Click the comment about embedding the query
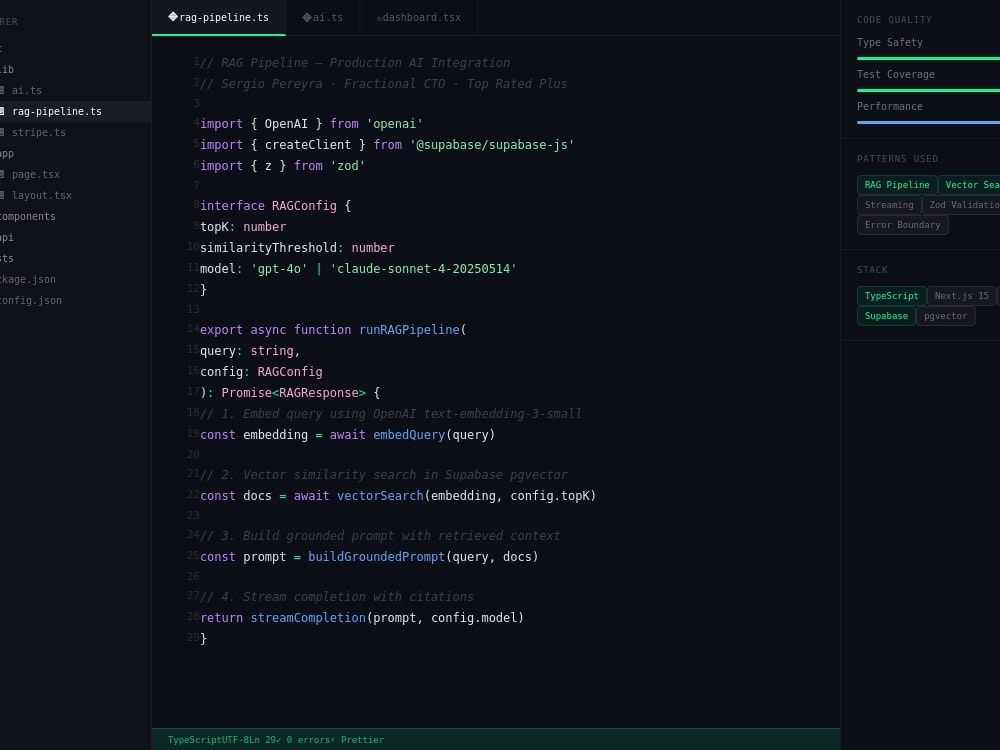Image resolution: width=1000 pixels, height=750 pixels. 391,414
